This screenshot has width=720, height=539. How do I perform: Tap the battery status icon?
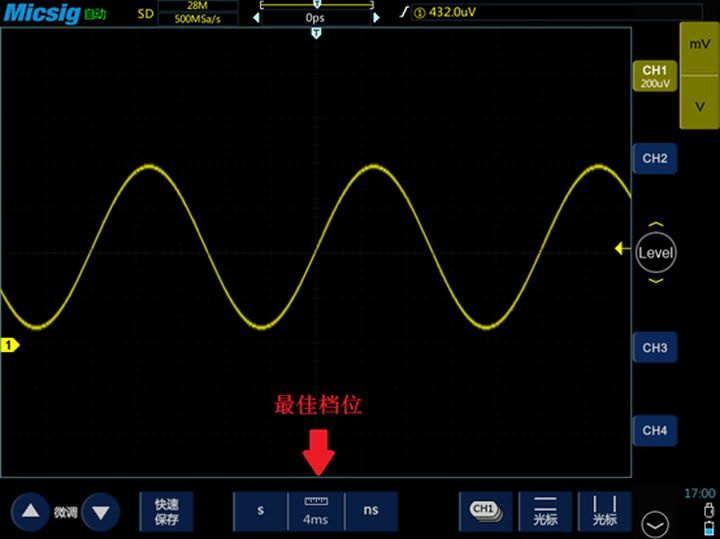[x=709, y=527]
